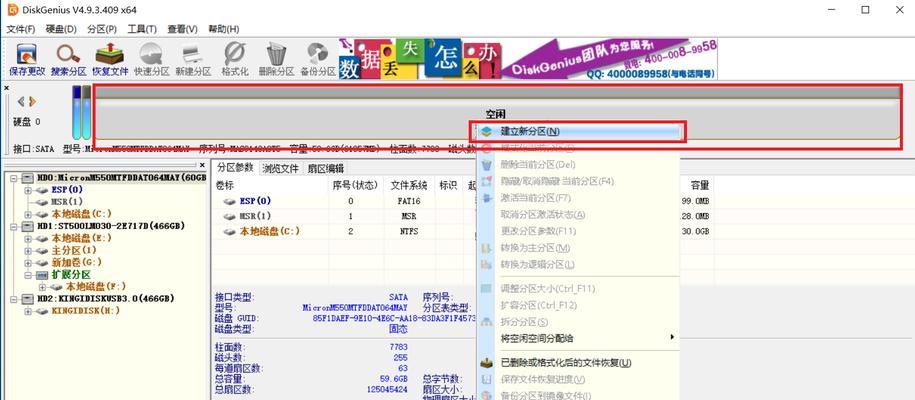Screen dimensions: 915x400
Task: Expand the ESP(0) tree node
Action: click(28, 190)
